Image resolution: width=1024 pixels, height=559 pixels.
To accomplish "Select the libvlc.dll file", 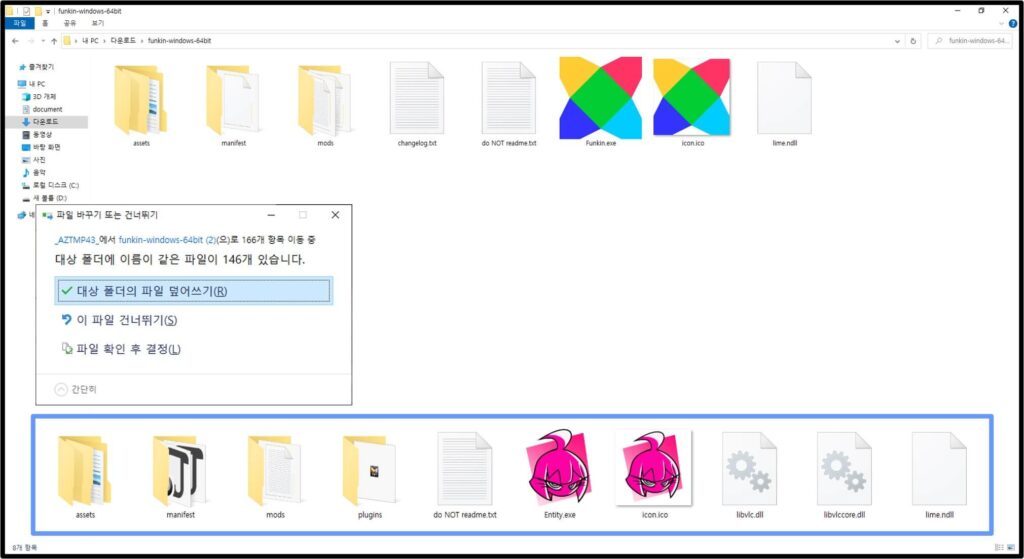I will (x=749, y=475).
